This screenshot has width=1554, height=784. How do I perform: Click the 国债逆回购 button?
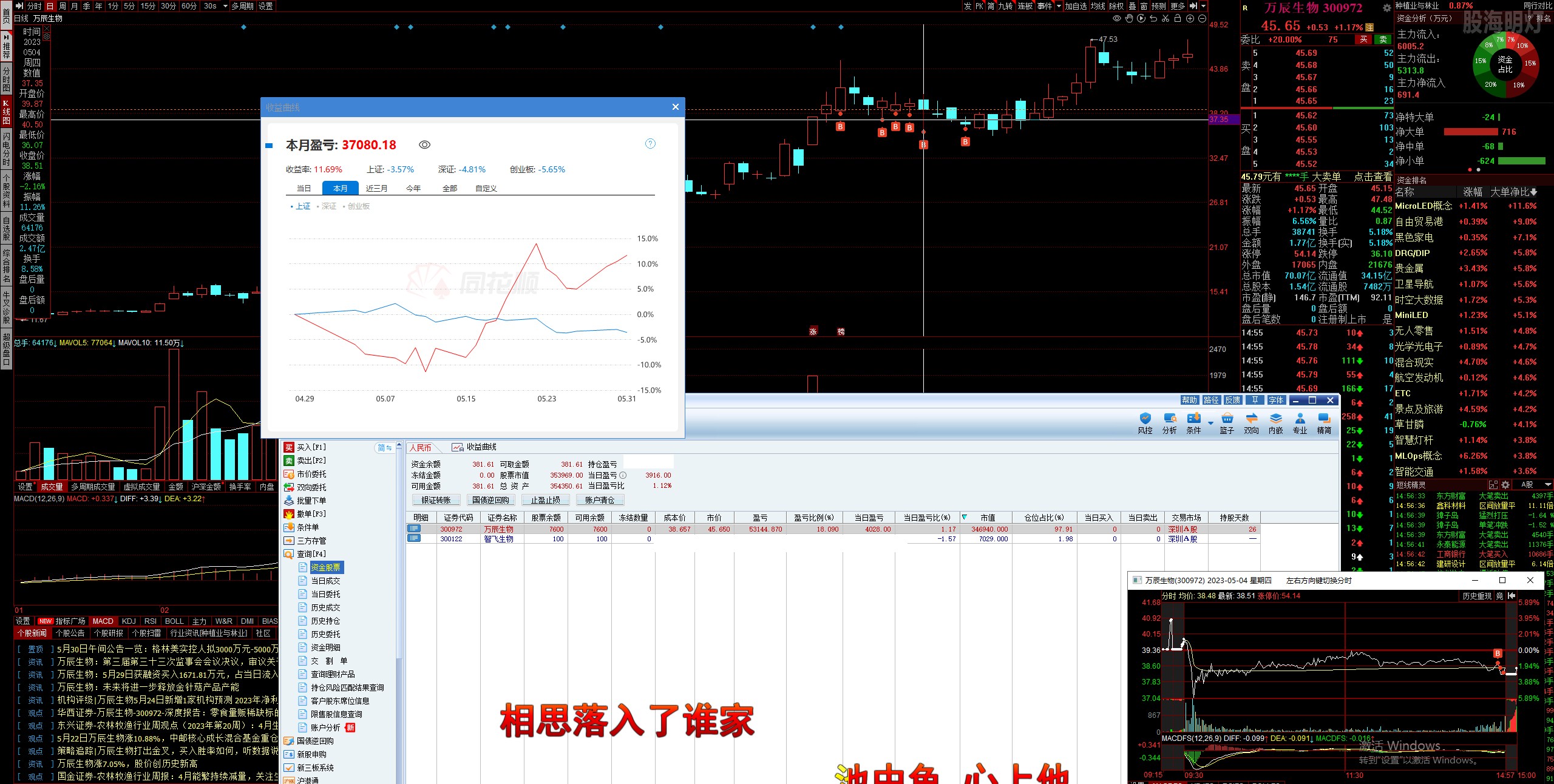[x=490, y=500]
